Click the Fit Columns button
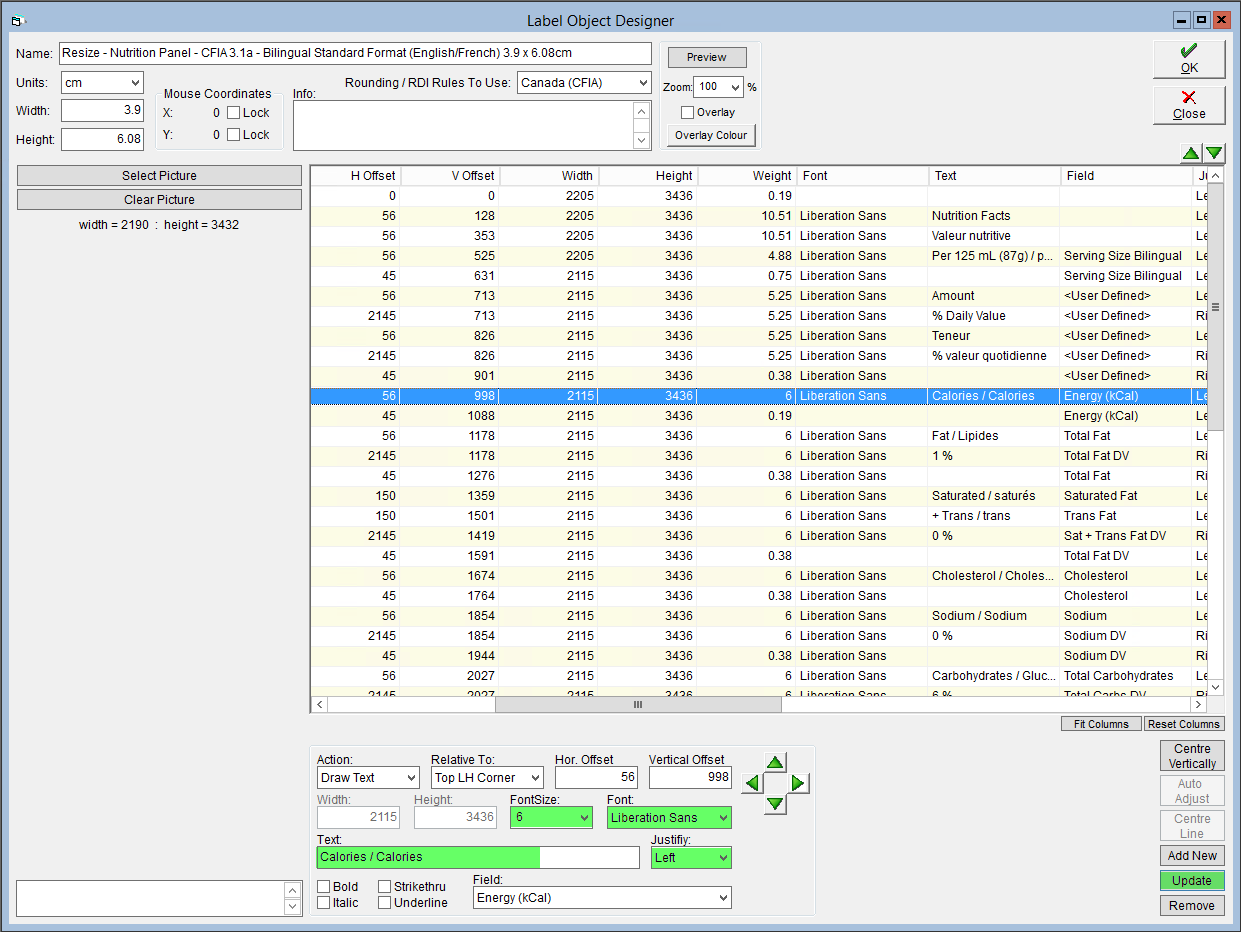 tap(1101, 724)
